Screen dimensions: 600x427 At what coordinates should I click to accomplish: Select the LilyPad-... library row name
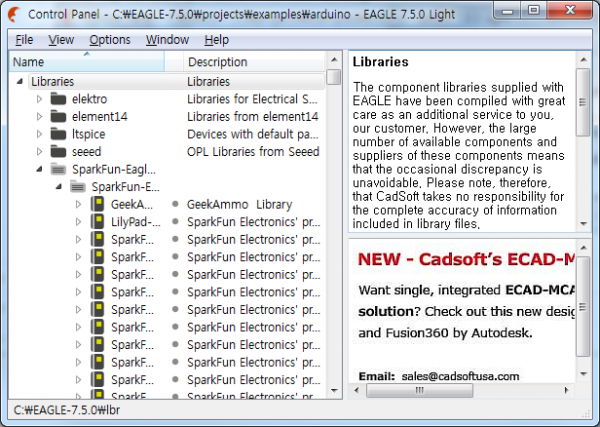tap(135, 222)
